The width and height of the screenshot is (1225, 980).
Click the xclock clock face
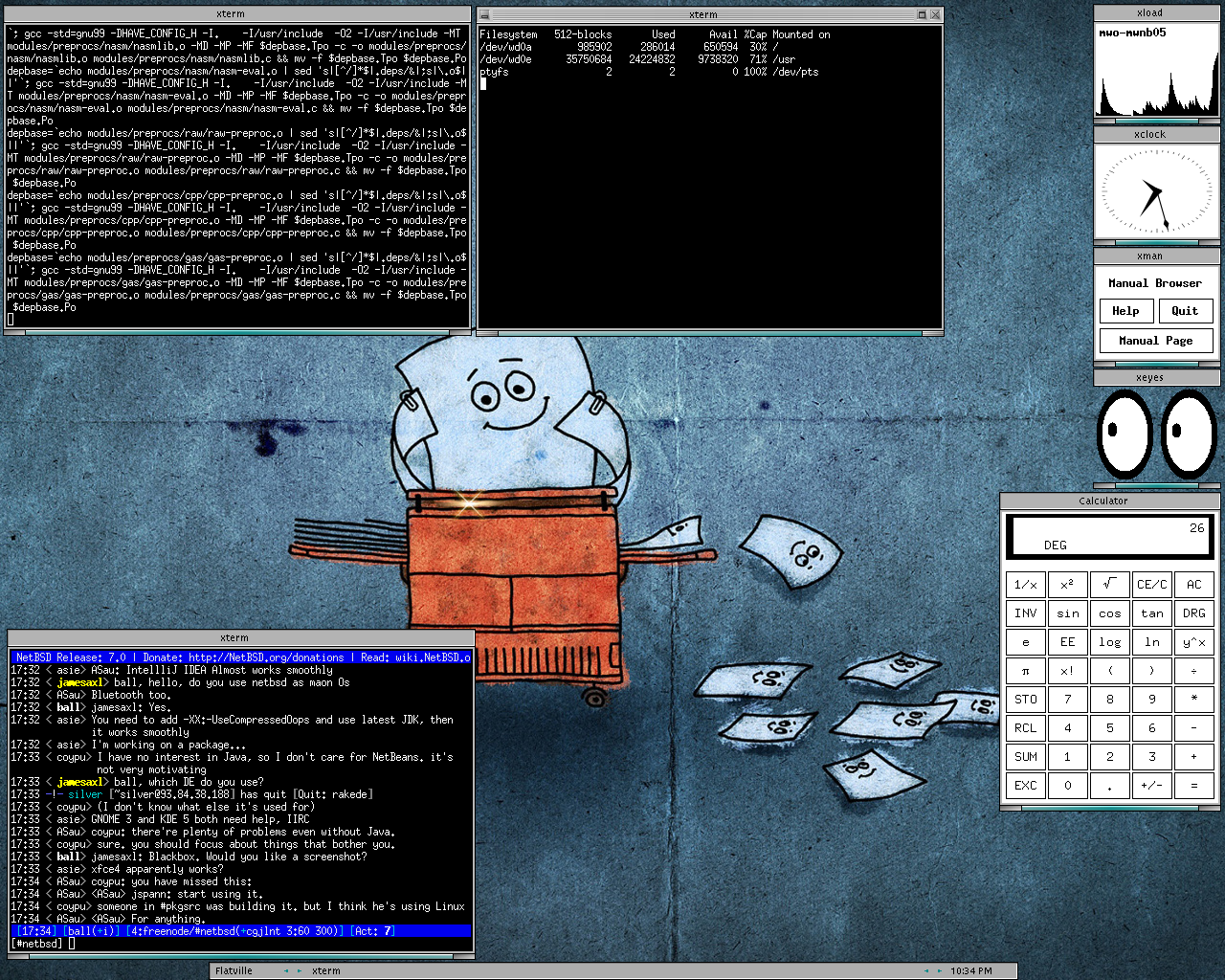click(1156, 191)
